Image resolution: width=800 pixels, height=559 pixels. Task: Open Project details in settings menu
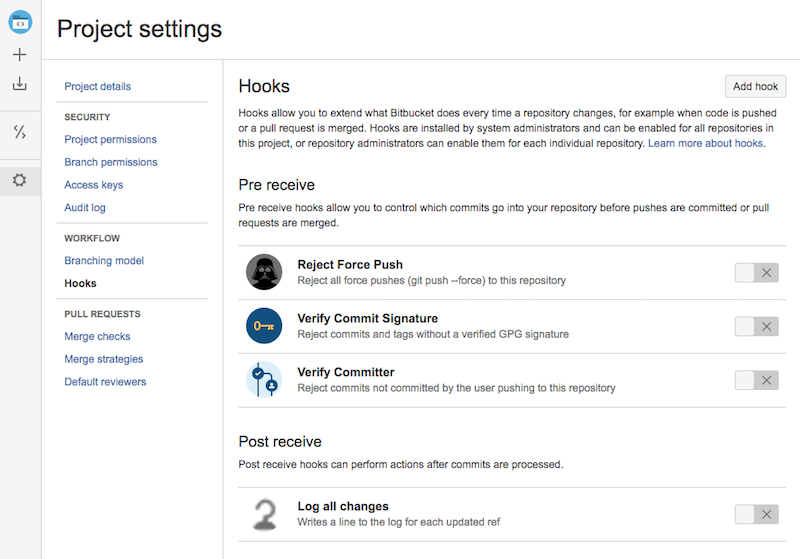[x=97, y=86]
